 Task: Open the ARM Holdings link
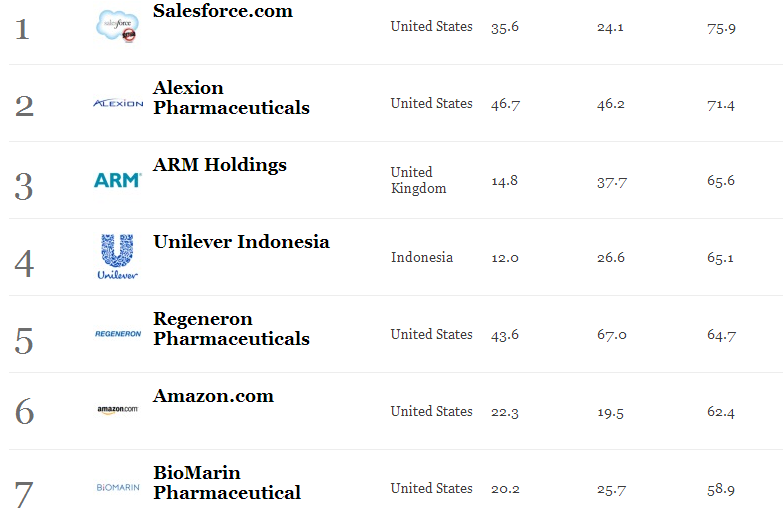(220, 165)
